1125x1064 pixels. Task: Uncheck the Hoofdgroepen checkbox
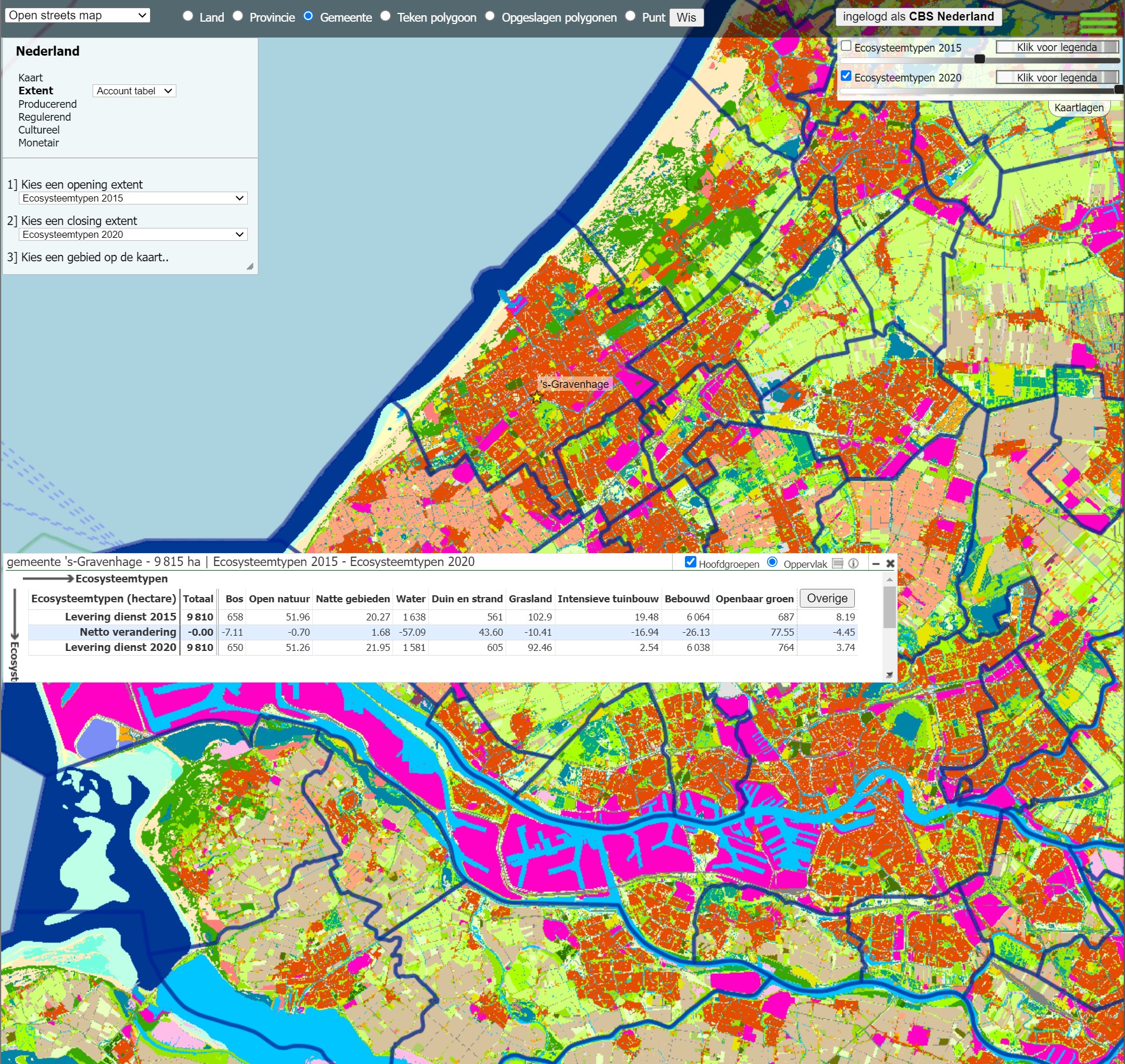click(691, 562)
